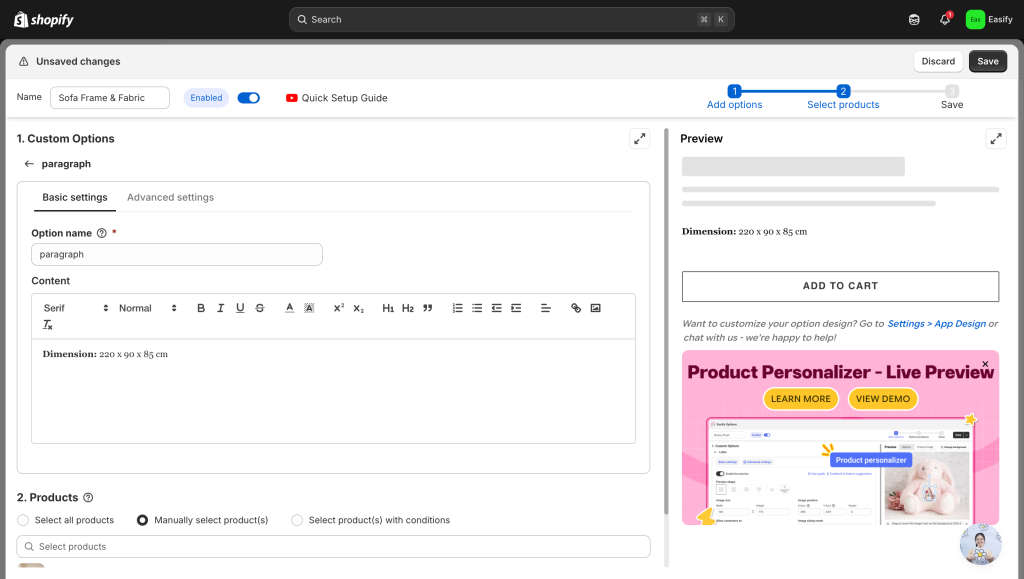This screenshot has width=1024, height=579.
Task: Clear formatting with the Tx icon
Action: [x=48, y=325]
